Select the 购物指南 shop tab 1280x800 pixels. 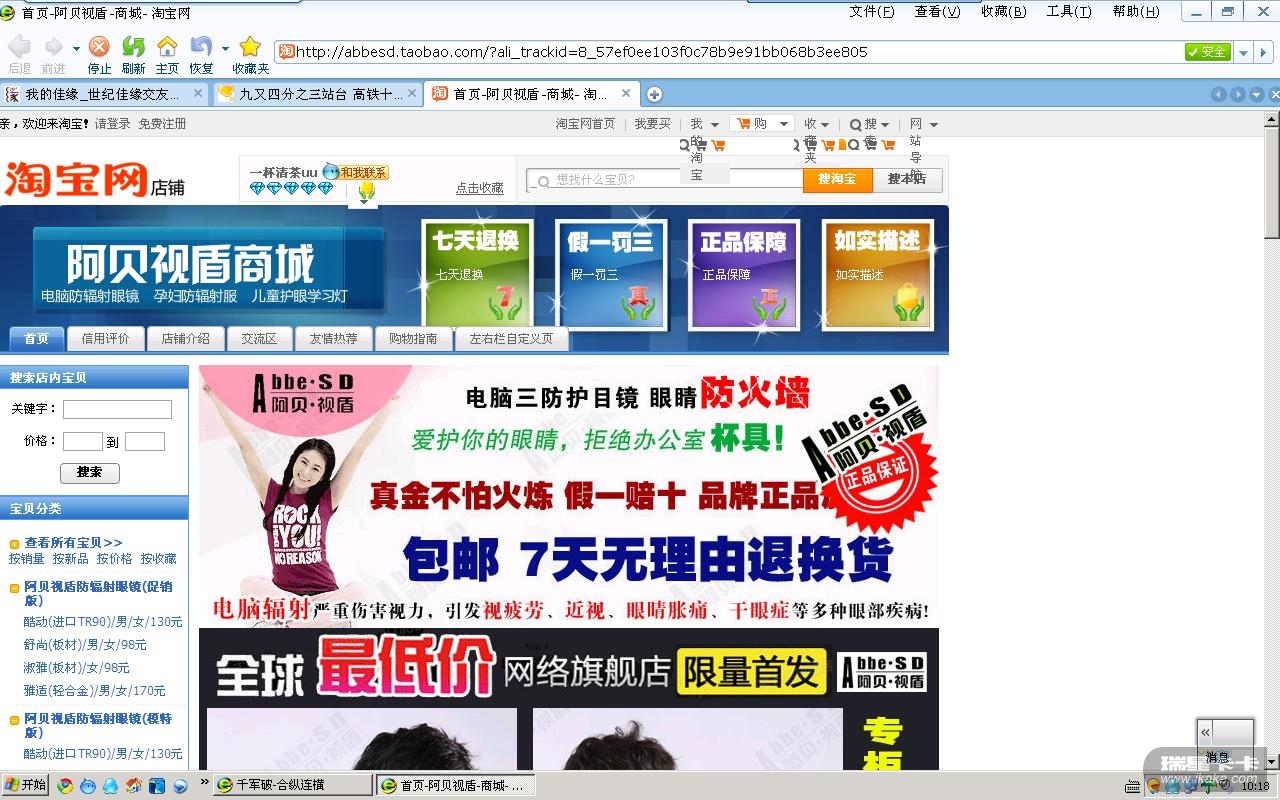[x=413, y=339]
